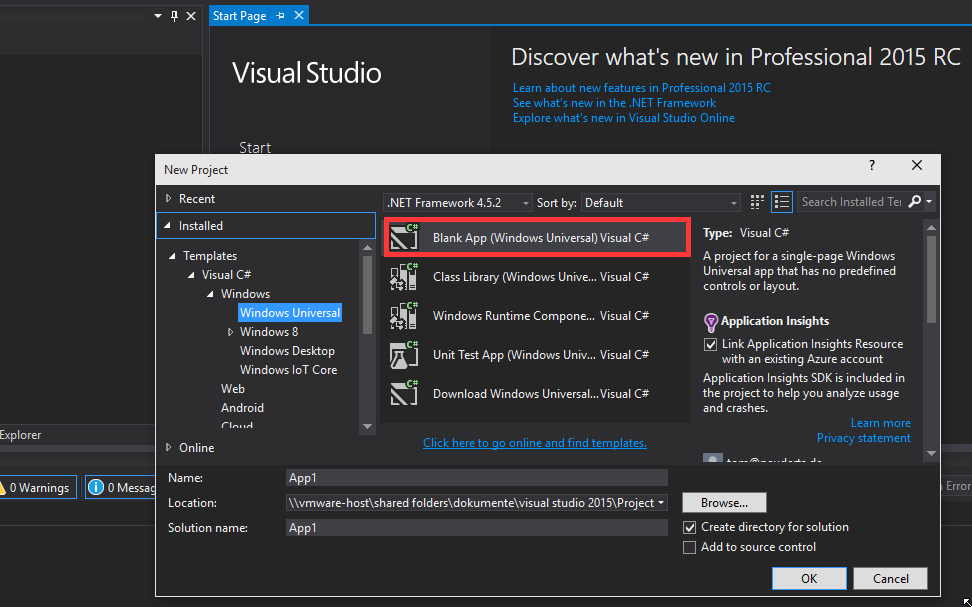The height and width of the screenshot is (607, 972).
Task: Click the Unit Test App template icon
Action: (404, 355)
